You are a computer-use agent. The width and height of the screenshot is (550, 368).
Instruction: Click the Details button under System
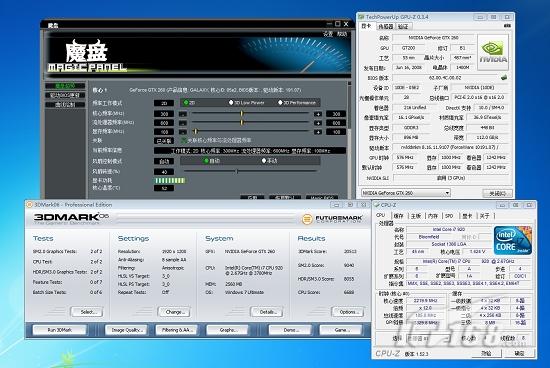267,312
